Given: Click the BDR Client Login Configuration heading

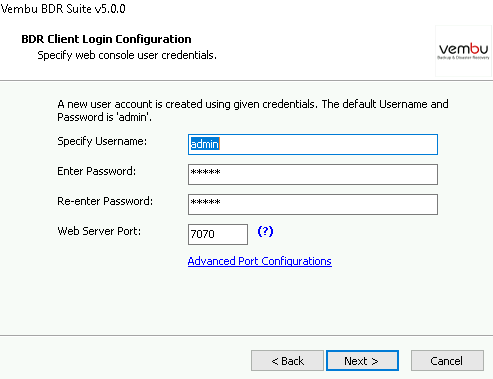Looking at the screenshot, I should coord(106,39).
